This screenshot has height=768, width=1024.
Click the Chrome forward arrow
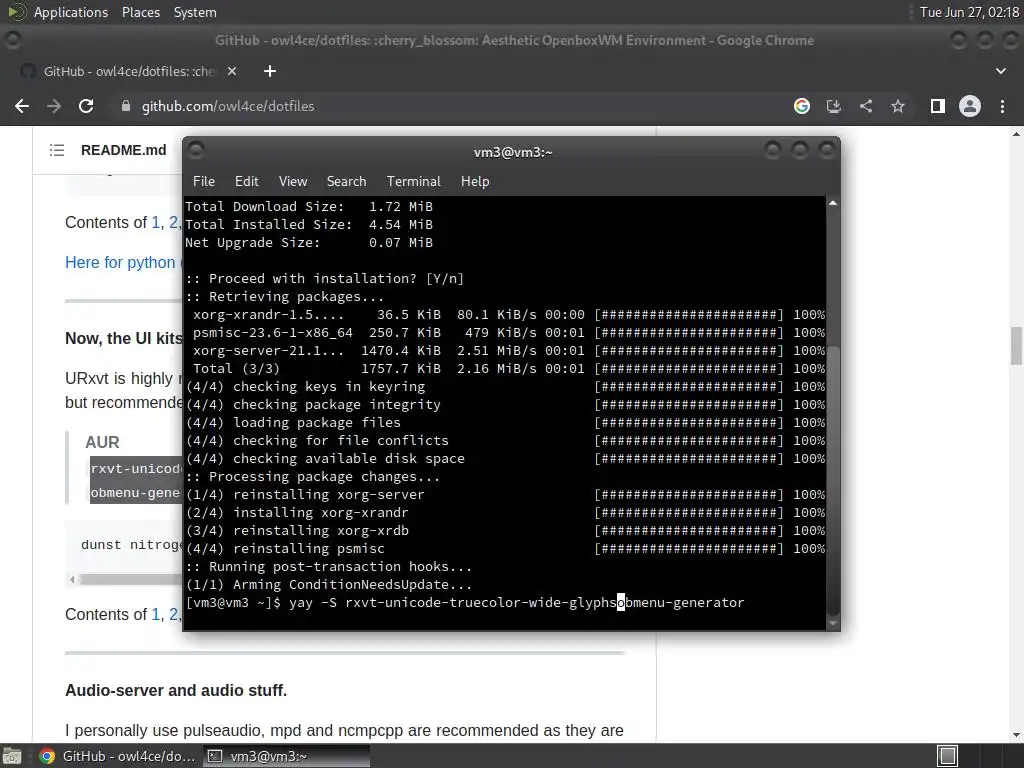pyautogui.click(x=54, y=106)
